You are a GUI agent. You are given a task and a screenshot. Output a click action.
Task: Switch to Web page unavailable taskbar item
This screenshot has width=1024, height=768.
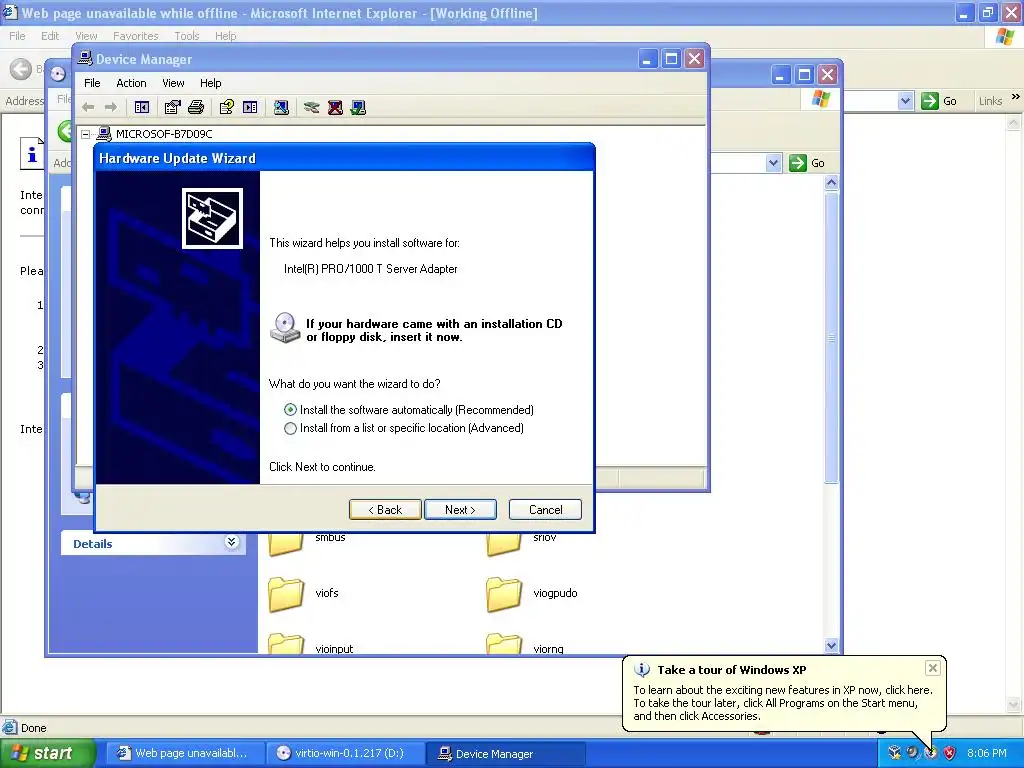point(184,753)
